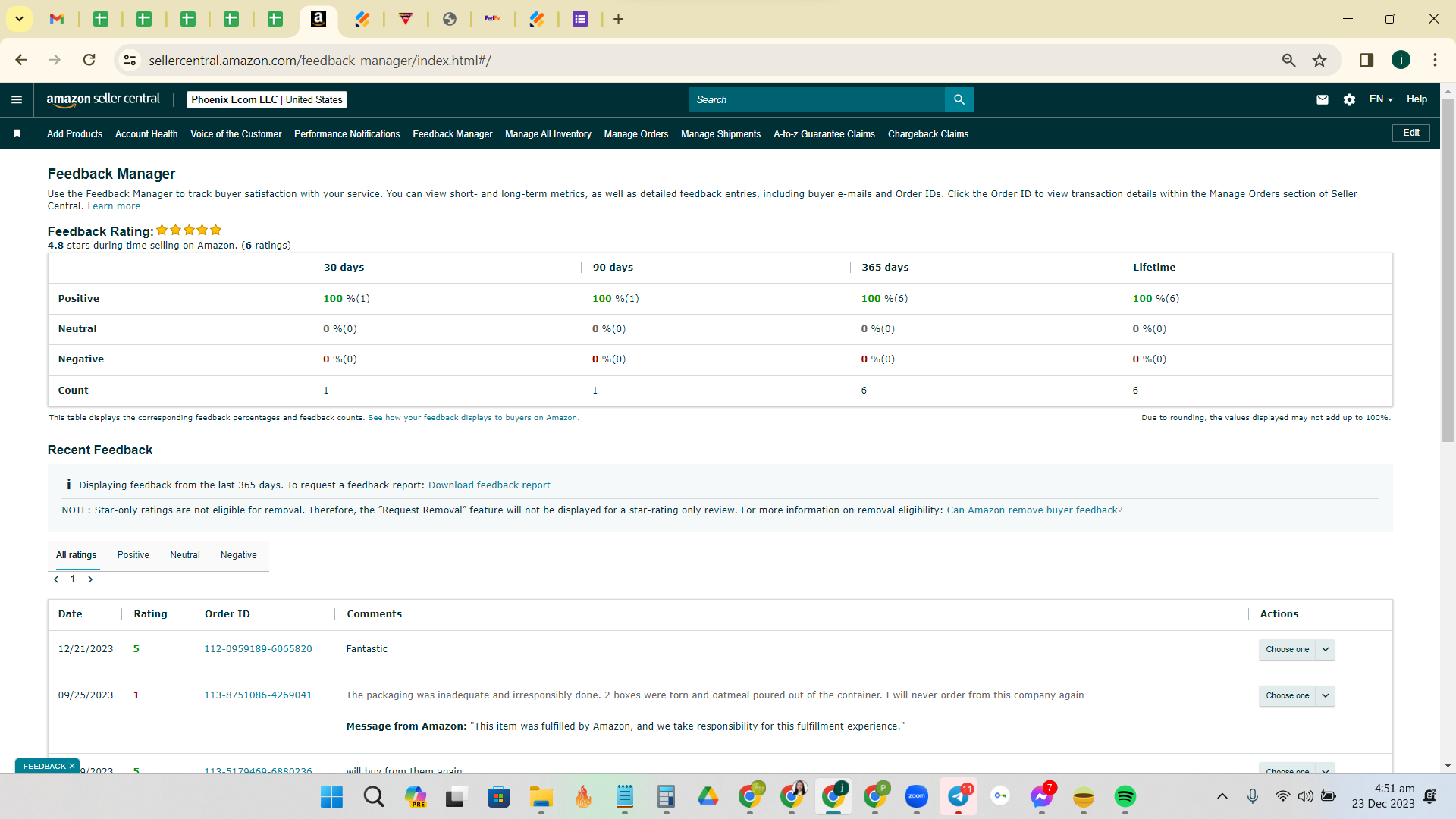Open Spotify from the taskbar
The height and width of the screenshot is (819, 1456).
tap(1125, 797)
